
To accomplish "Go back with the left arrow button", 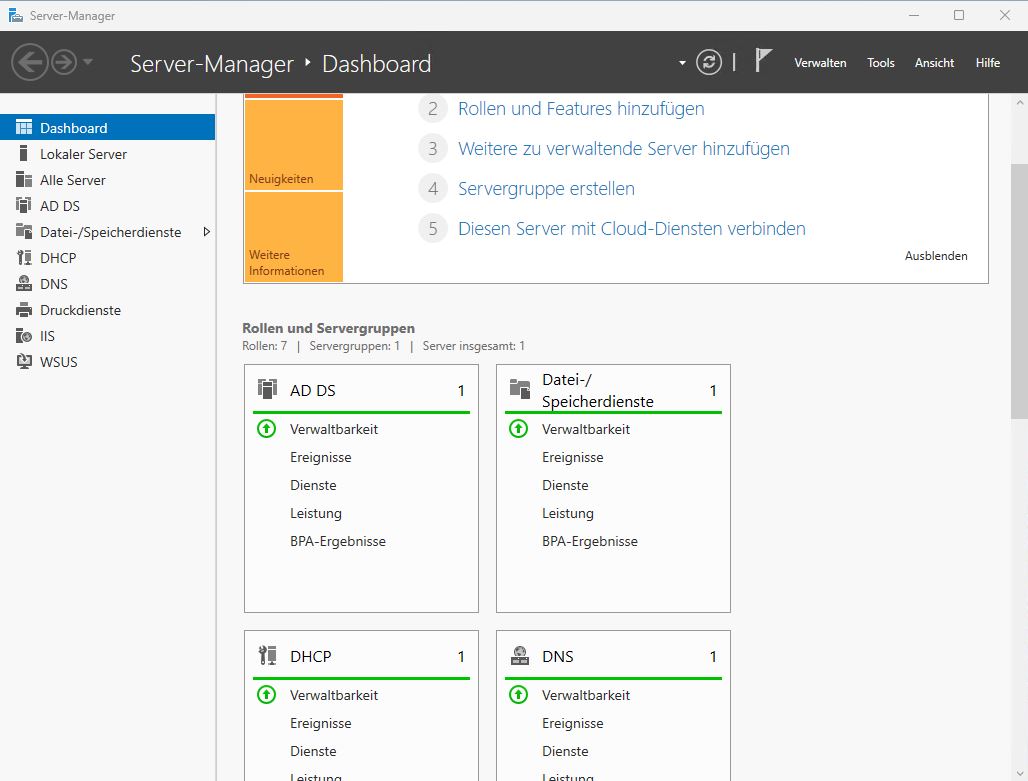I will [x=30, y=62].
